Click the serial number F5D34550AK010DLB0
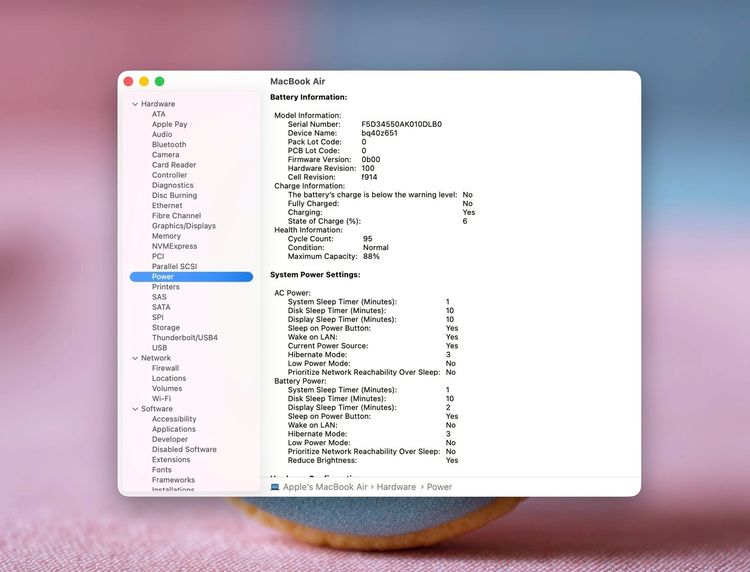The width and height of the screenshot is (750, 572). coord(401,124)
